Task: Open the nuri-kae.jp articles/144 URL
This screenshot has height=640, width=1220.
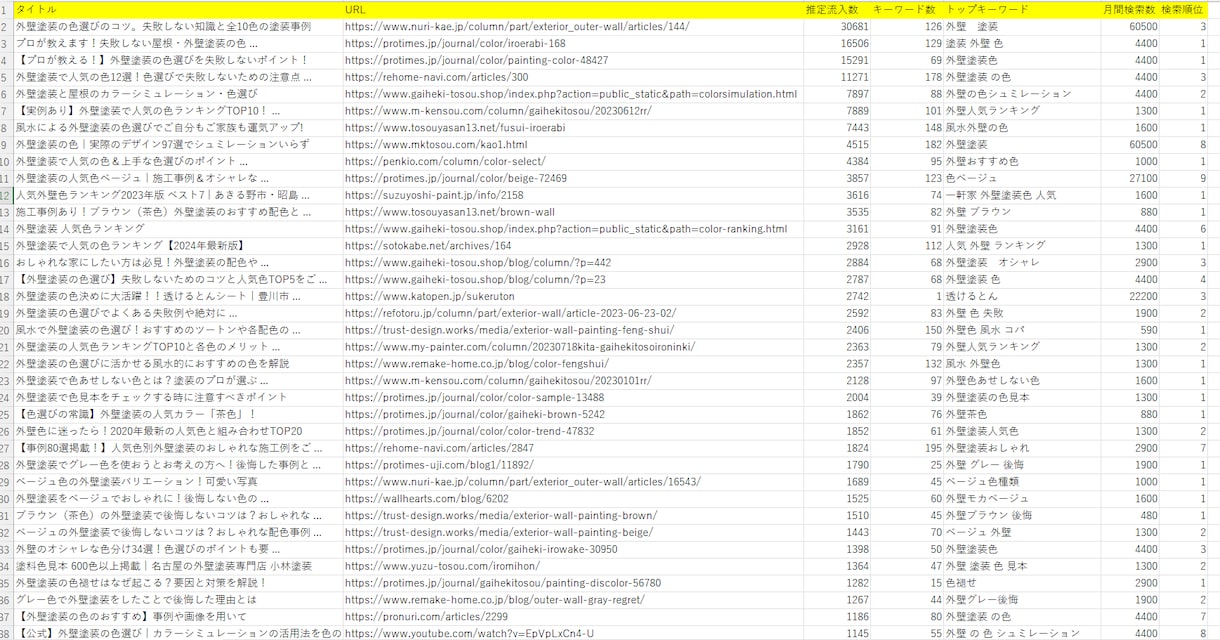Action: (516, 26)
